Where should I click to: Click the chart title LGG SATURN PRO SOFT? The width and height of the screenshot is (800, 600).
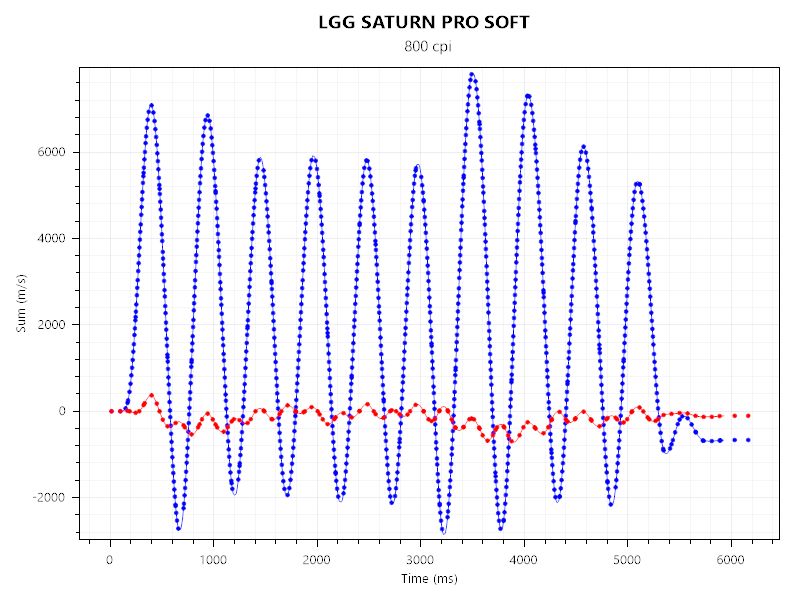tap(424, 22)
